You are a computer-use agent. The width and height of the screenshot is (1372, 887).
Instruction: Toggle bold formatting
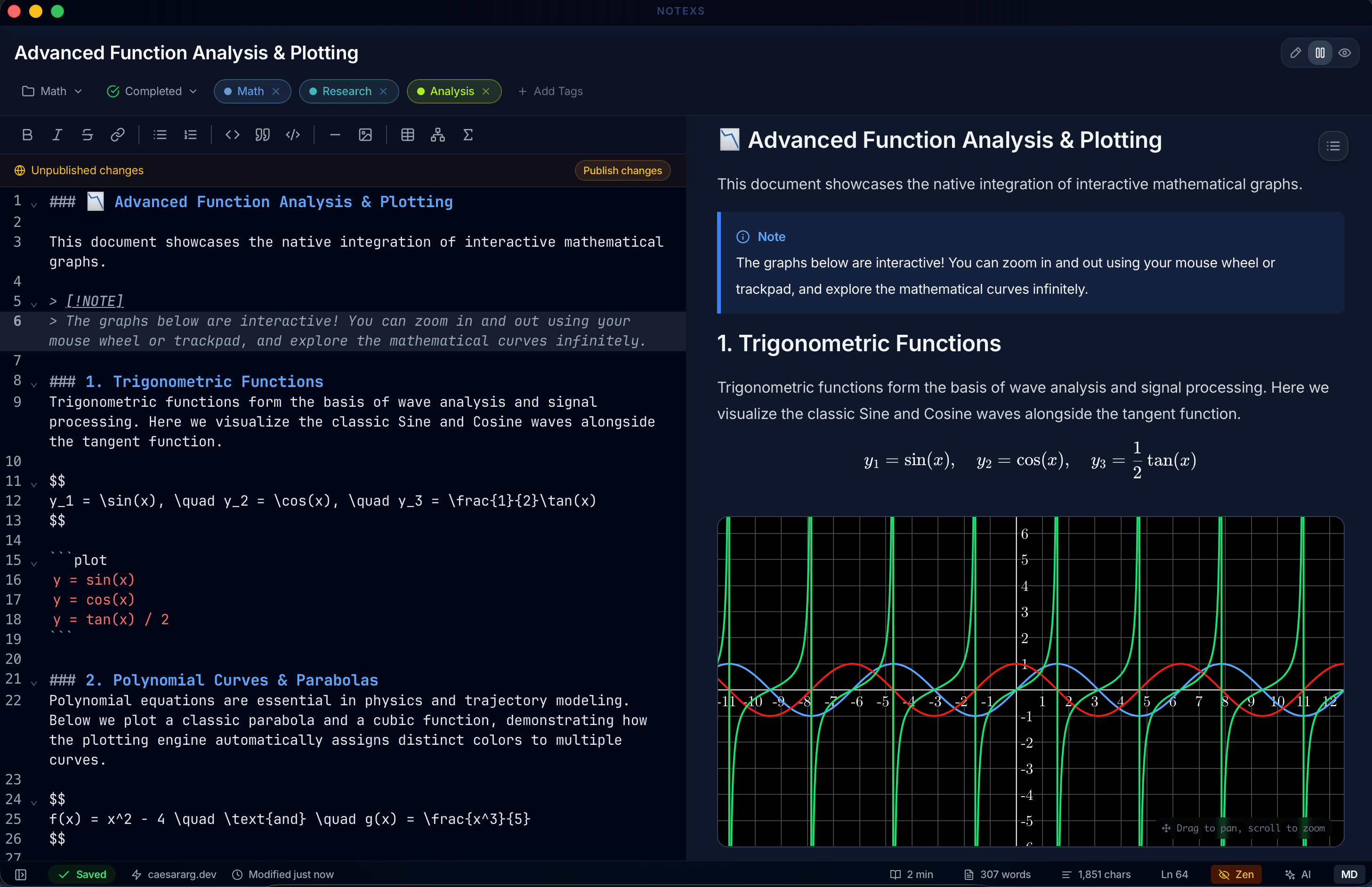[27, 135]
